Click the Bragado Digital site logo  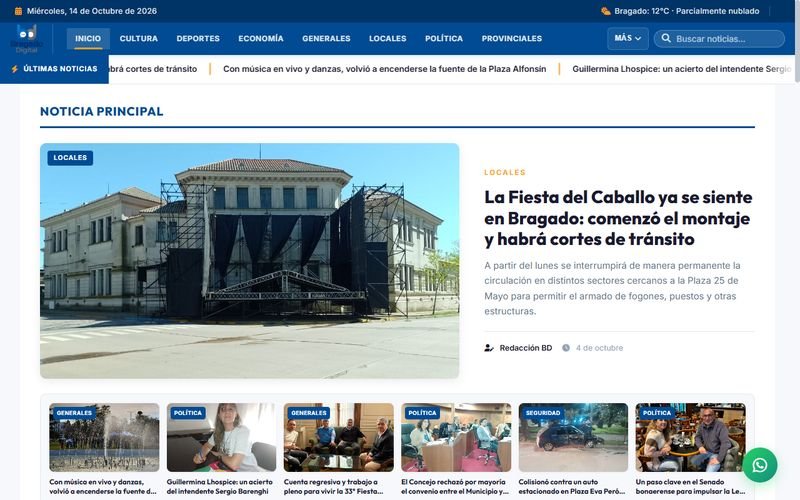tap(27, 38)
